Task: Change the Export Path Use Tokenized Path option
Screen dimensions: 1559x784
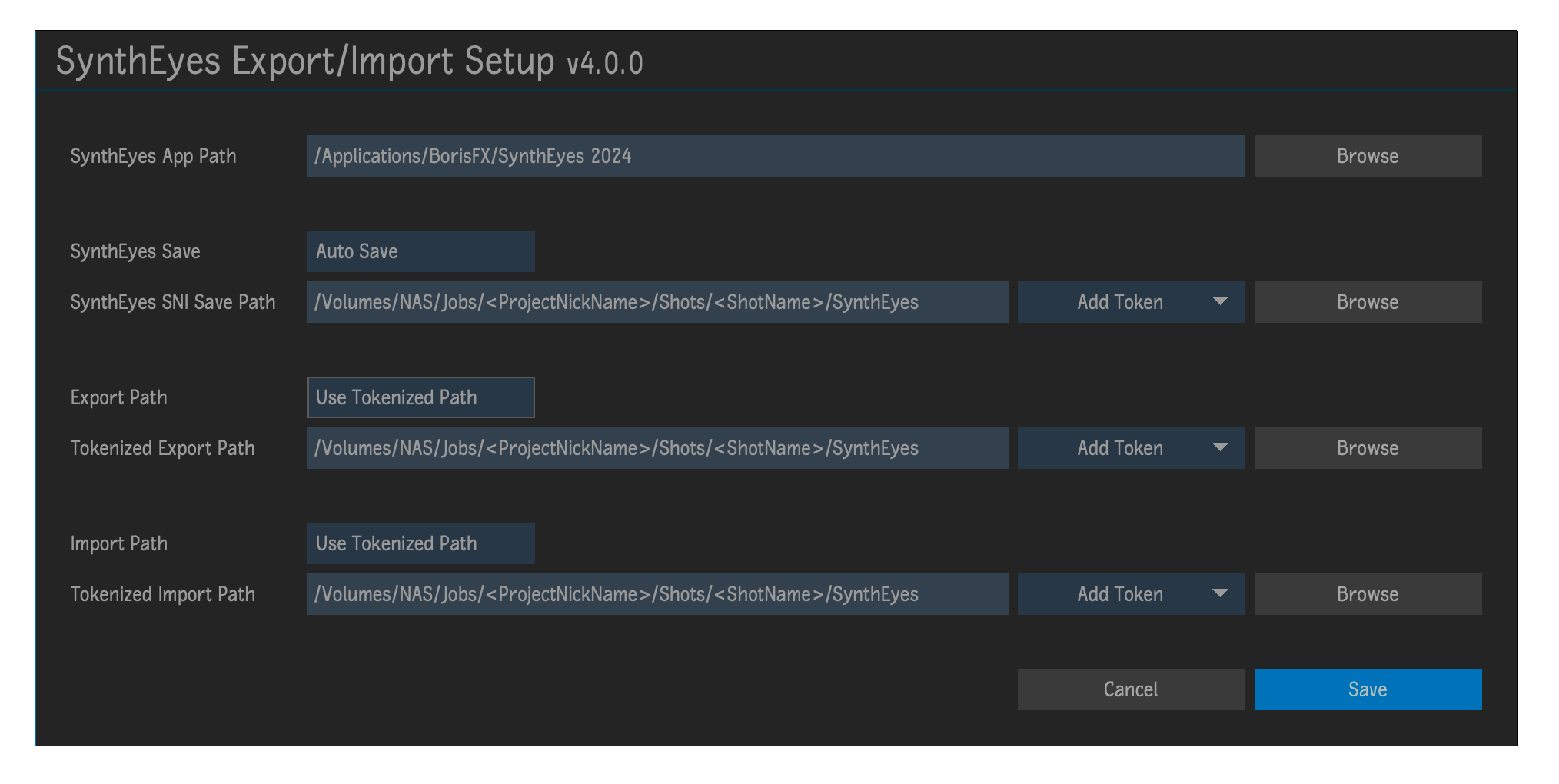Action: 420,397
